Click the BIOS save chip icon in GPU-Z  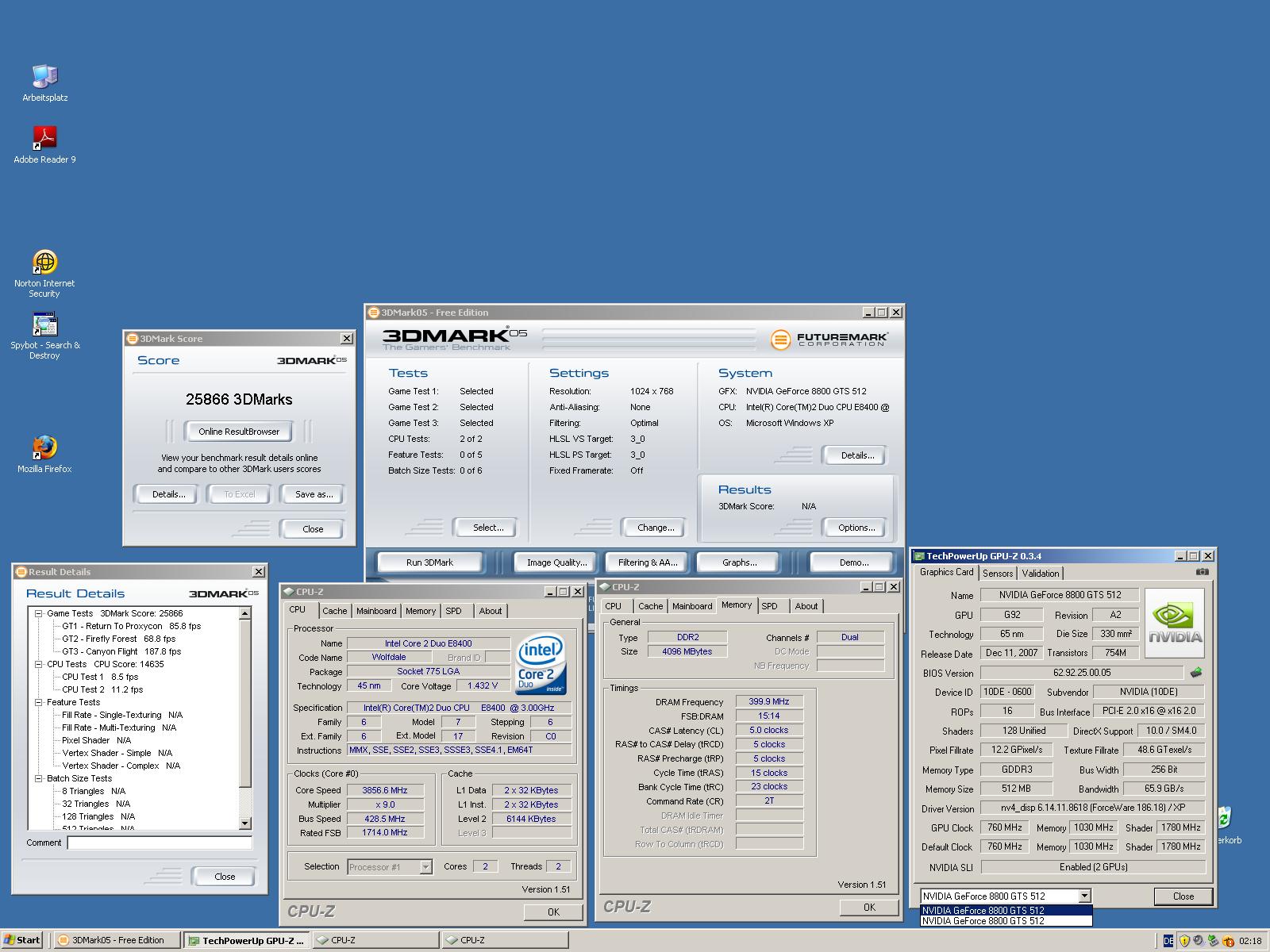[1196, 673]
